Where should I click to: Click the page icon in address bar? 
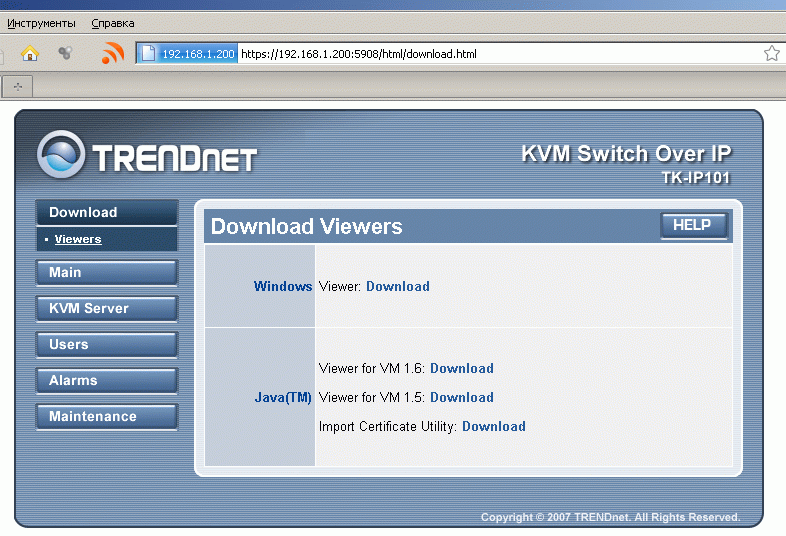click(x=148, y=53)
